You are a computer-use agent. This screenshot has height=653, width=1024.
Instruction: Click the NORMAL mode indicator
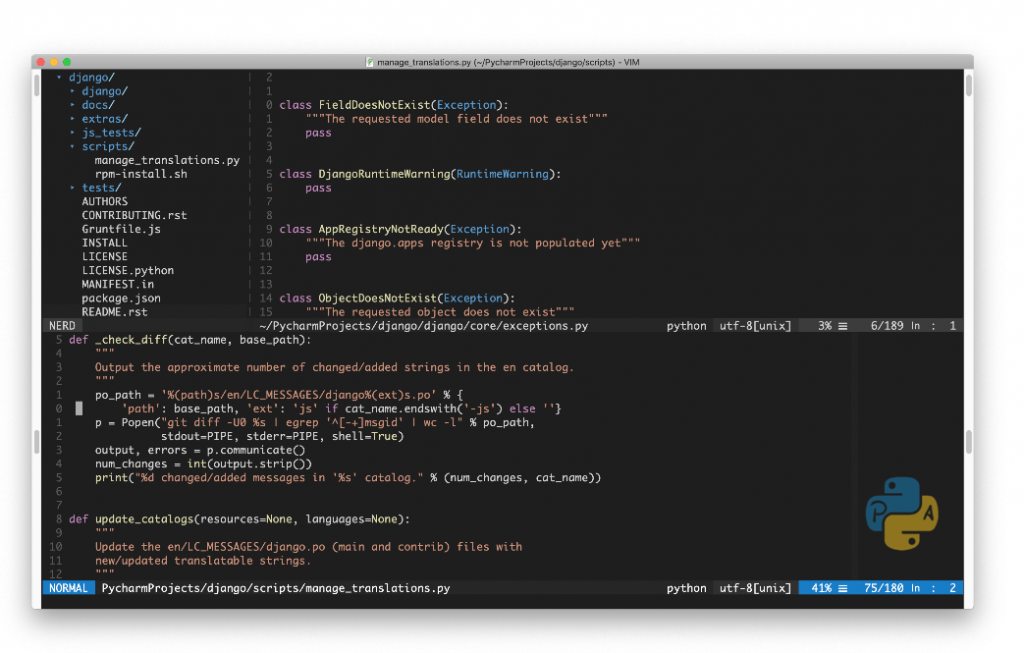coord(68,588)
